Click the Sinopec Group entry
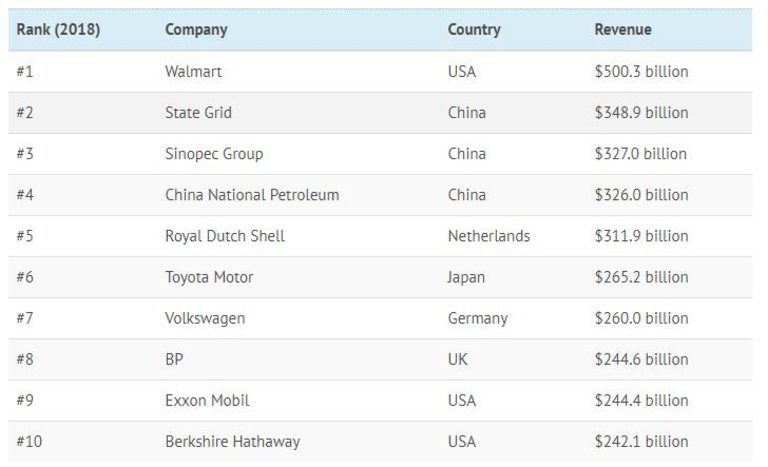The width and height of the screenshot is (768, 467). pos(214,154)
